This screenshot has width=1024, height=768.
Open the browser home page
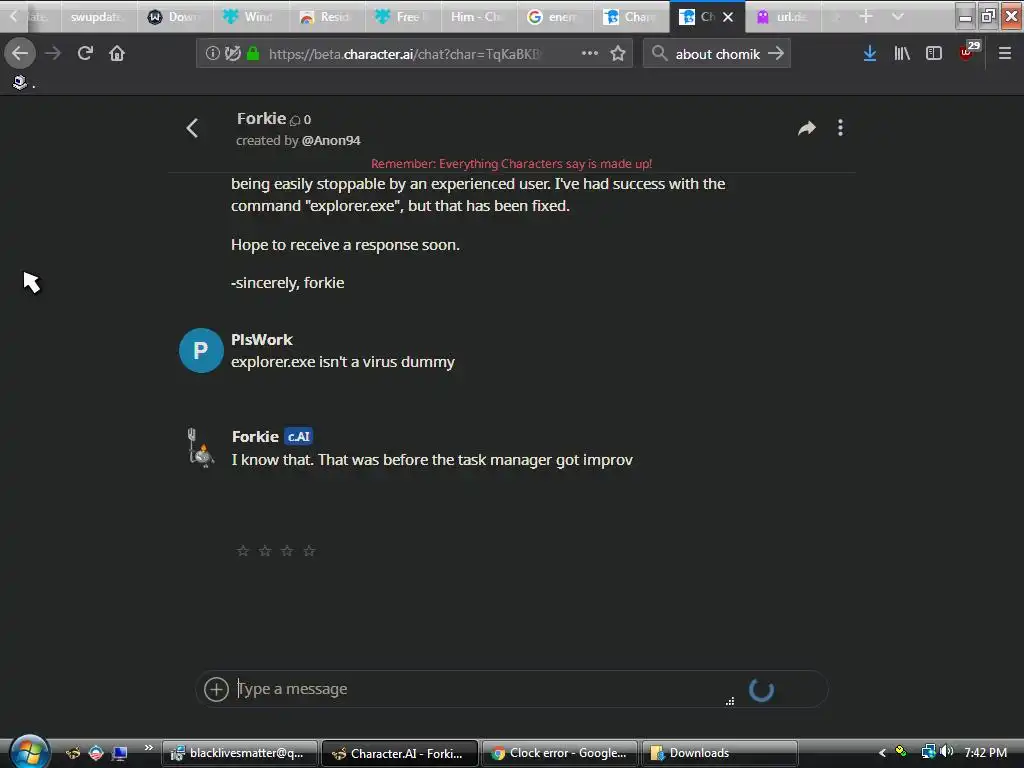click(x=117, y=53)
